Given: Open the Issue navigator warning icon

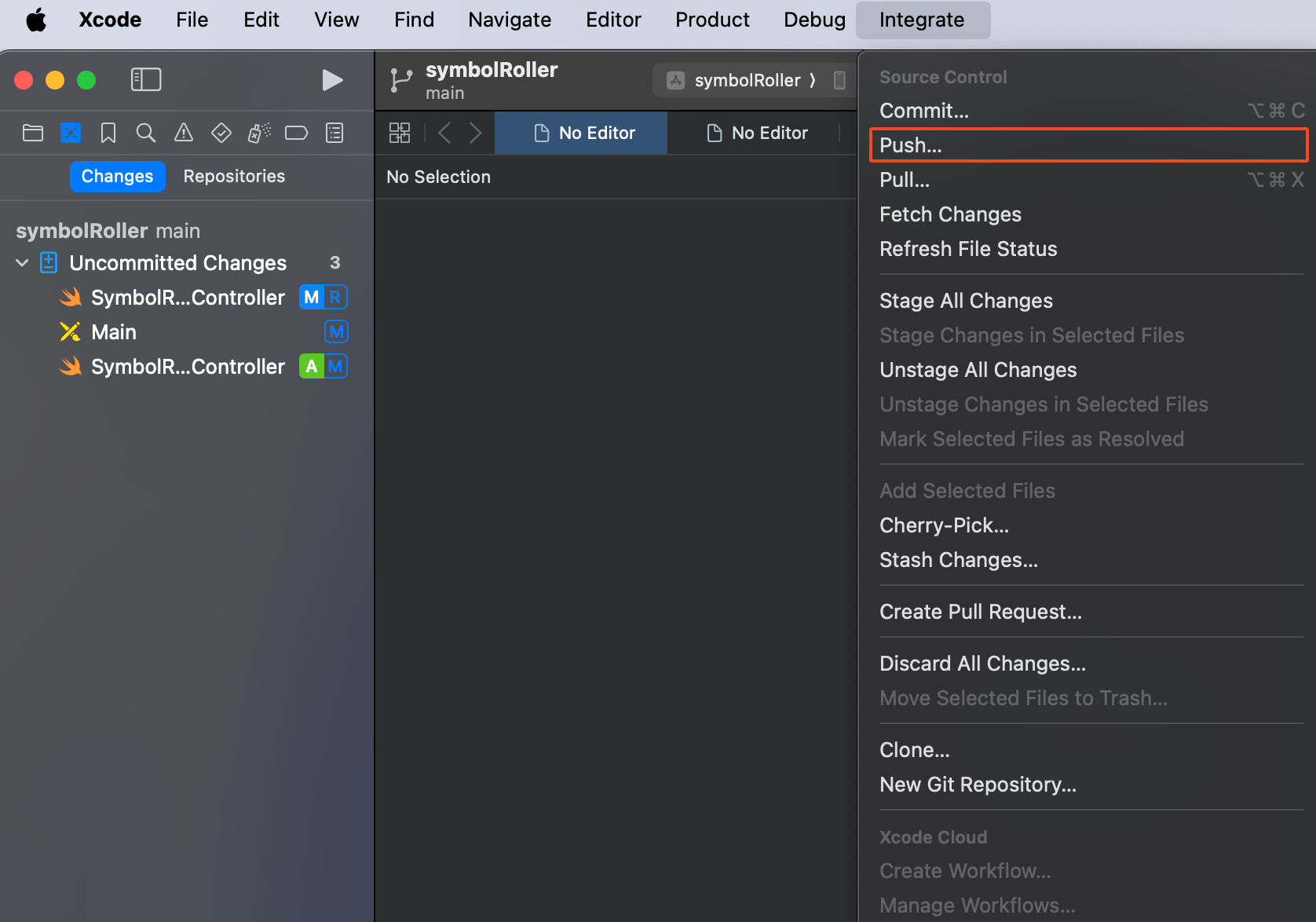Looking at the screenshot, I should [184, 133].
